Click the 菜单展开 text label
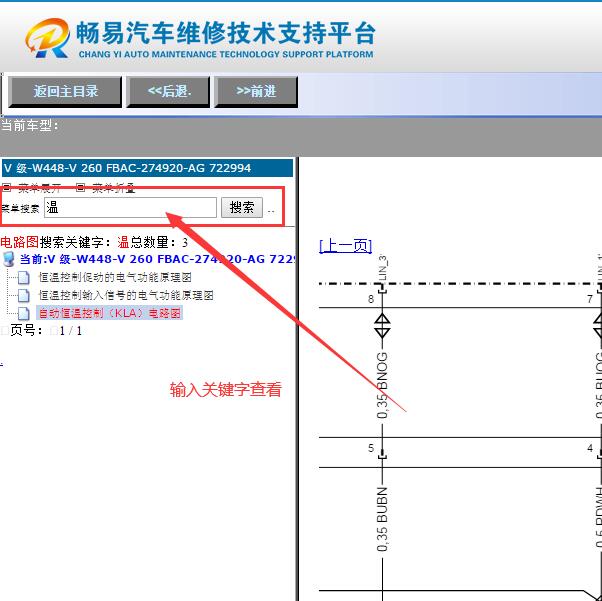This screenshot has width=602, height=601. pos(39,188)
